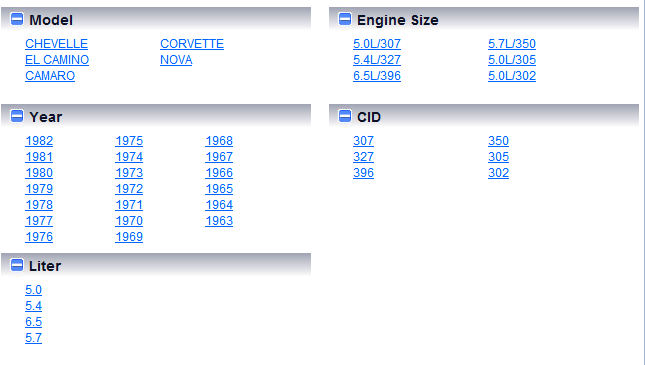This screenshot has height=365, width=645.
Task: Filter by CID 396
Action: [363, 173]
